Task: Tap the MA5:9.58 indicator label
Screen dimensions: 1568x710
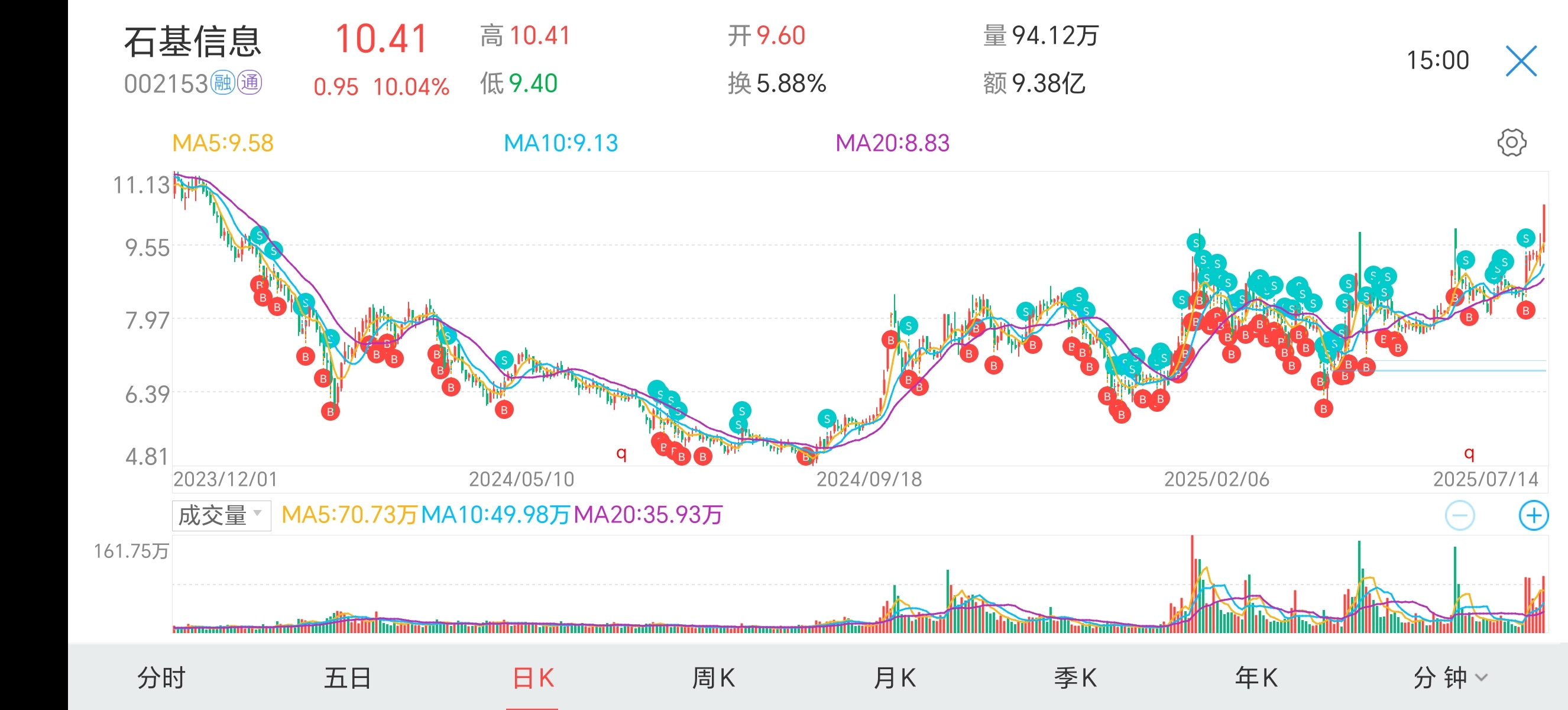Action: pyautogui.click(x=223, y=143)
